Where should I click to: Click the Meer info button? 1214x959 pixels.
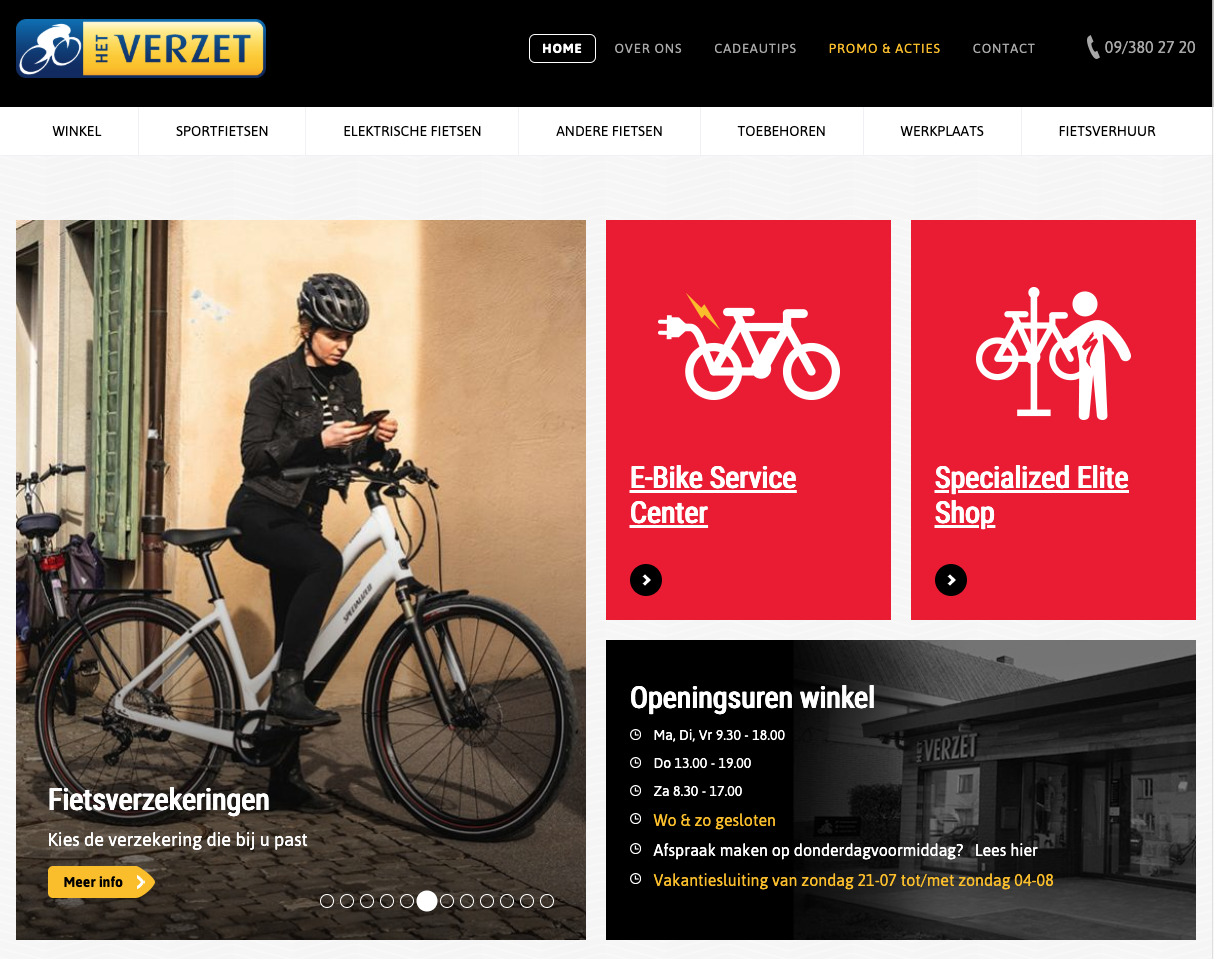[101, 882]
